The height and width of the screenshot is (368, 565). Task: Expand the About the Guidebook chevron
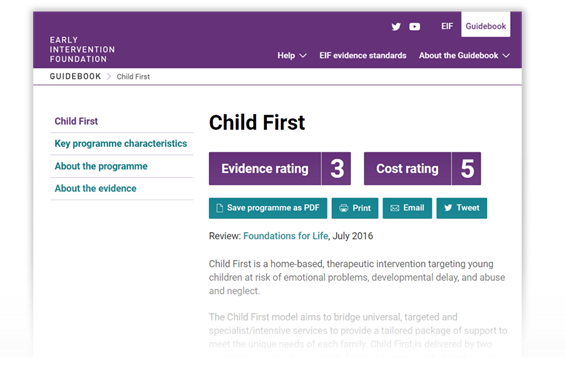[x=506, y=56]
